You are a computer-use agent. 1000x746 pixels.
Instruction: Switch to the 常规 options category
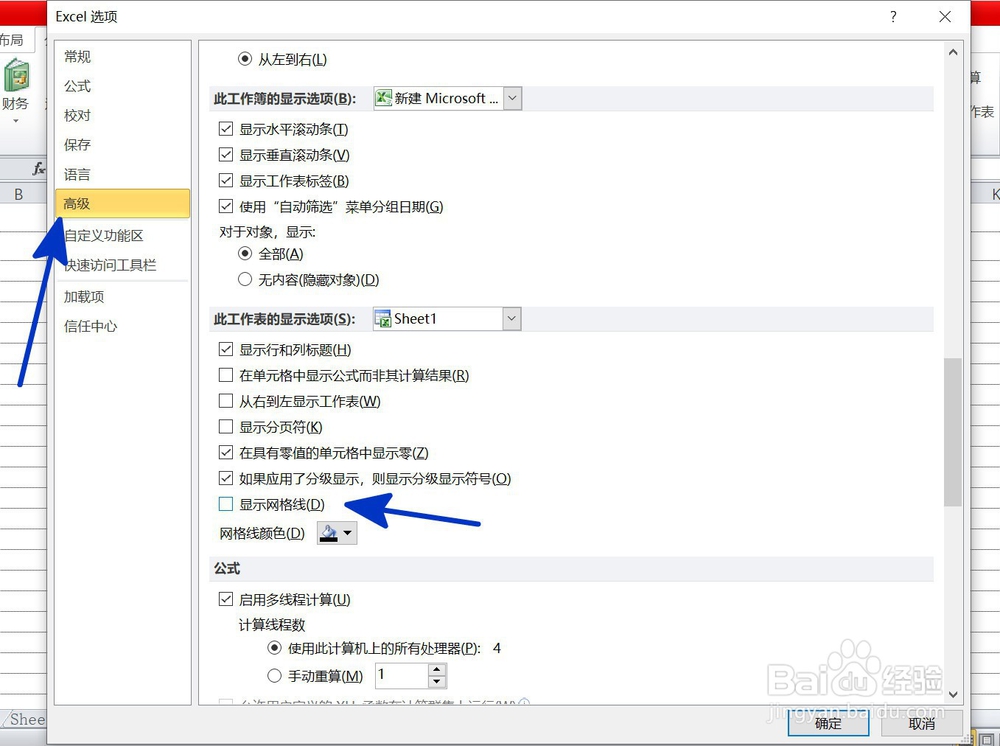point(77,57)
